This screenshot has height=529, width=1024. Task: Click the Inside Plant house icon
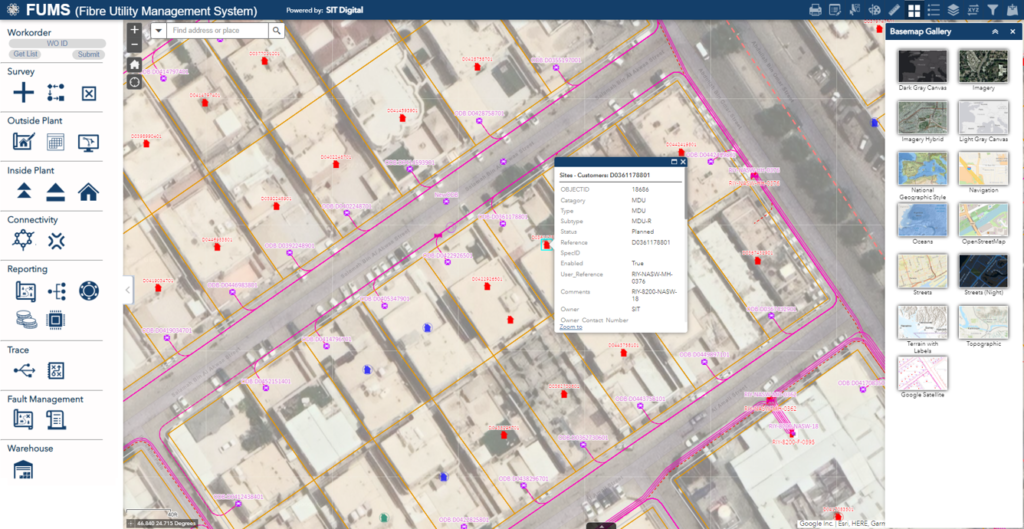point(88,191)
